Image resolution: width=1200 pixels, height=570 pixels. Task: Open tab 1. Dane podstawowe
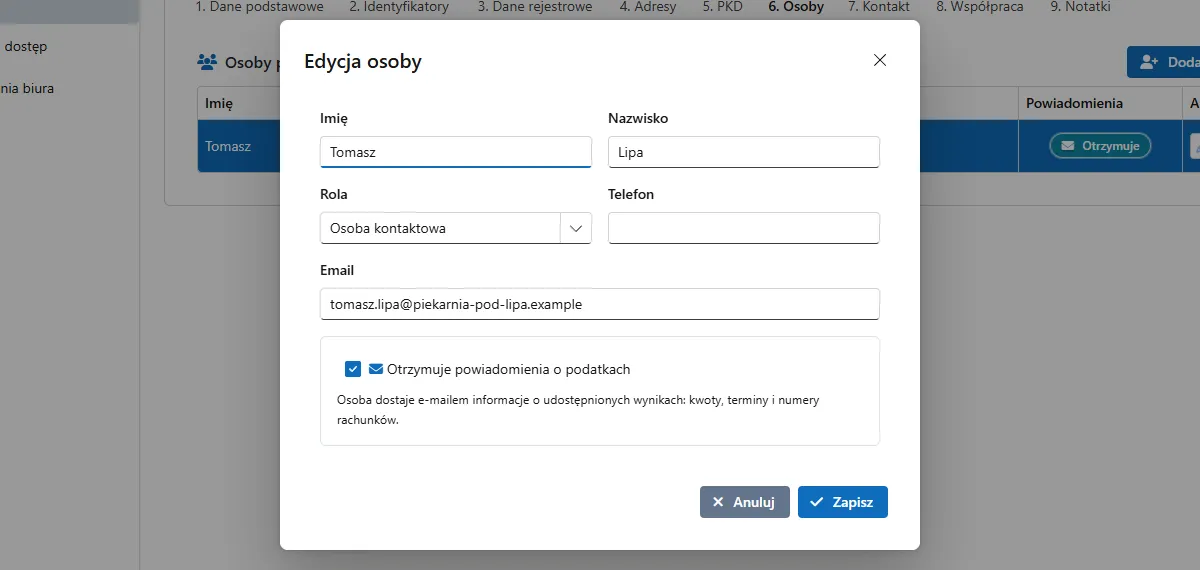(x=260, y=7)
